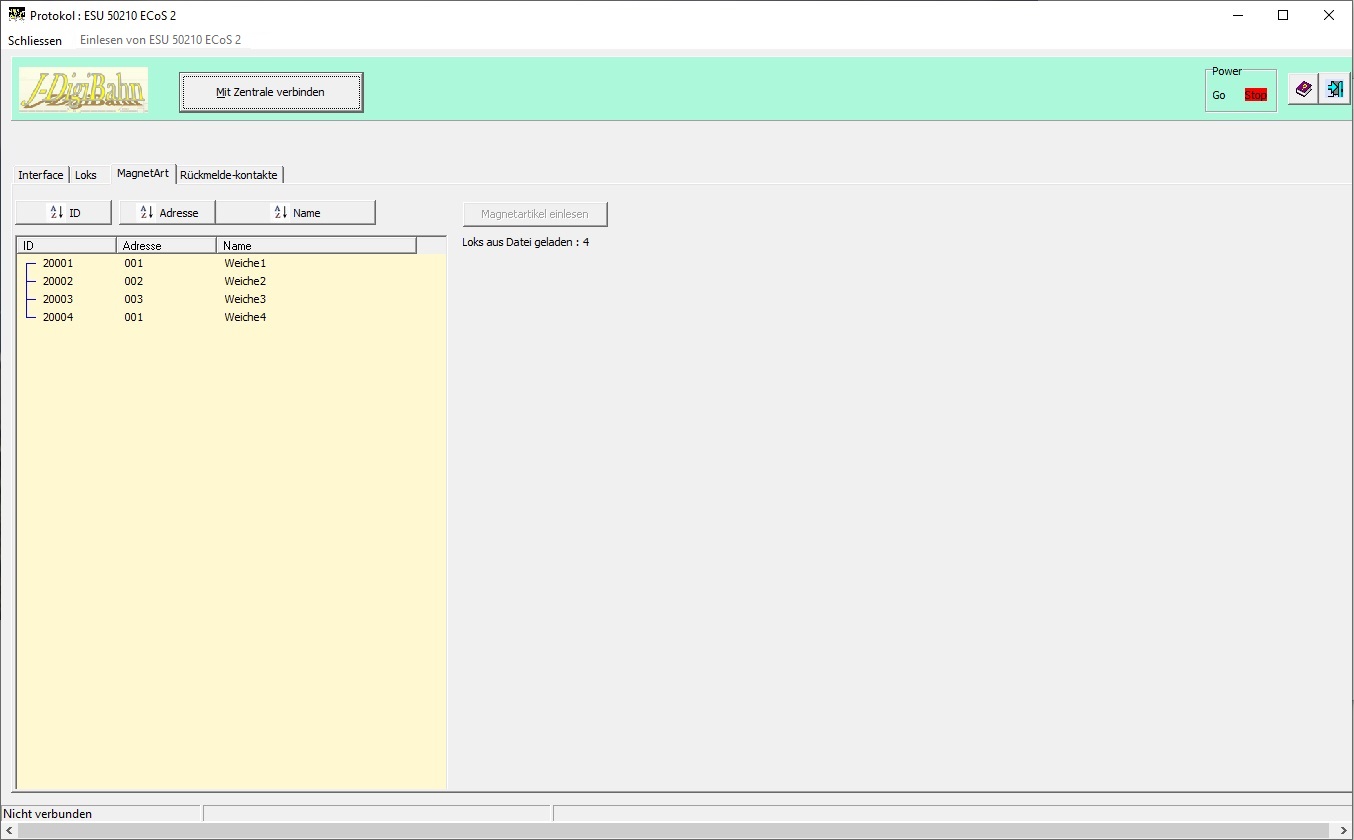Click address 002 of Weiche2

(x=134, y=281)
